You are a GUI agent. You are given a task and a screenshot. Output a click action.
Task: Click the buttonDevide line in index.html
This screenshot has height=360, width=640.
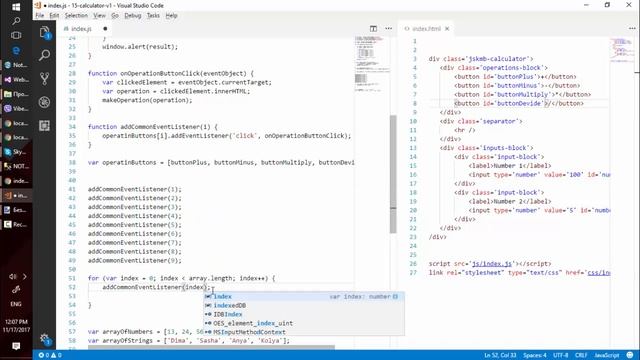(x=519, y=103)
